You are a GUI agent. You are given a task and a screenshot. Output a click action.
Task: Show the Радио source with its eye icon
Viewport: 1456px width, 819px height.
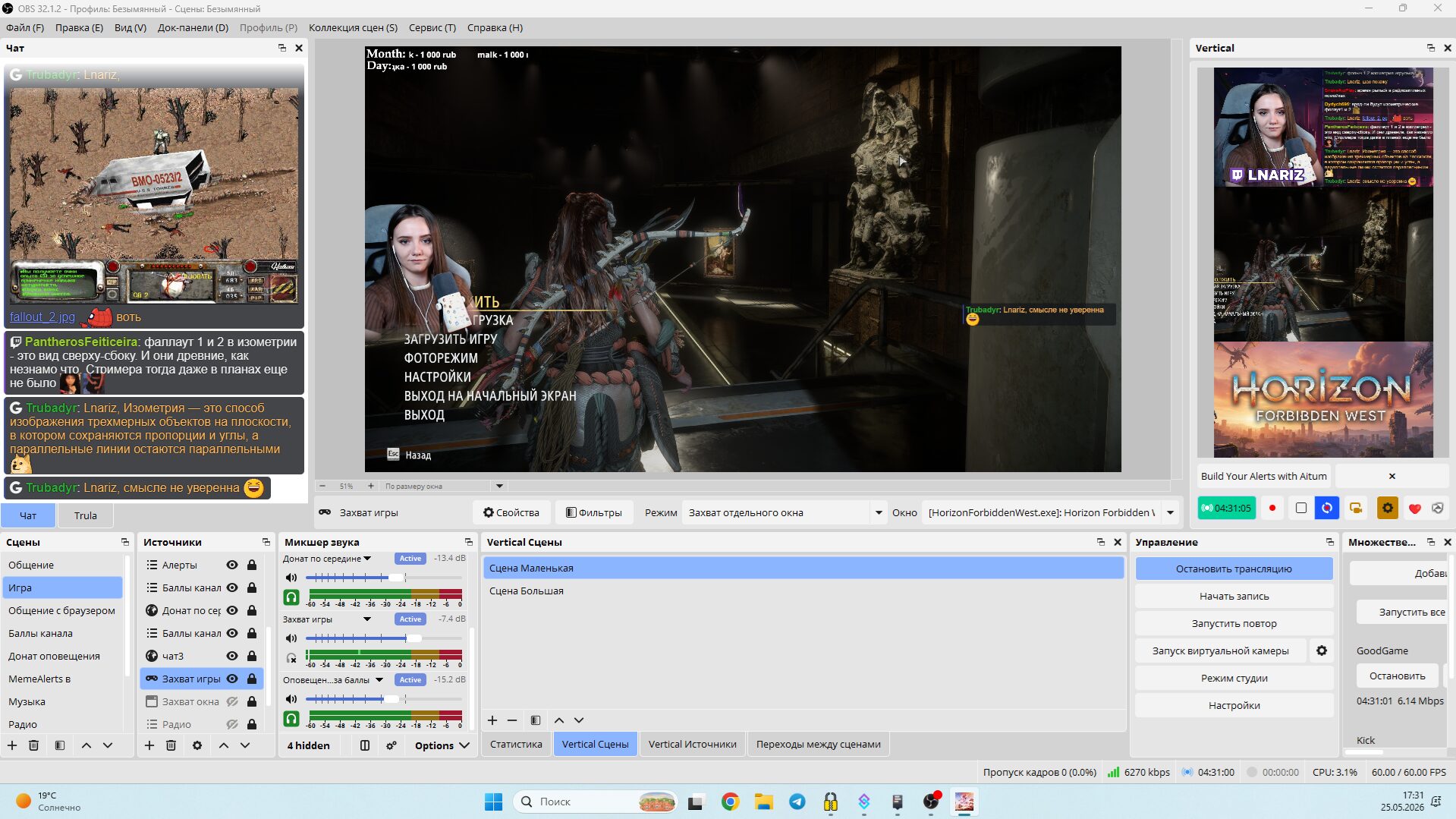[232, 724]
